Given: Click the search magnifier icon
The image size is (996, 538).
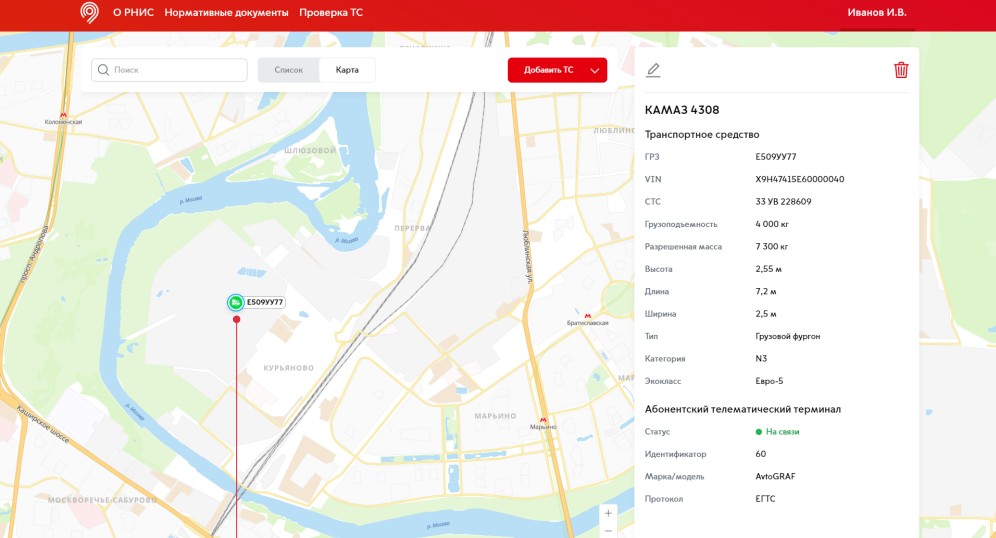Looking at the screenshot, I should point(104,70).
